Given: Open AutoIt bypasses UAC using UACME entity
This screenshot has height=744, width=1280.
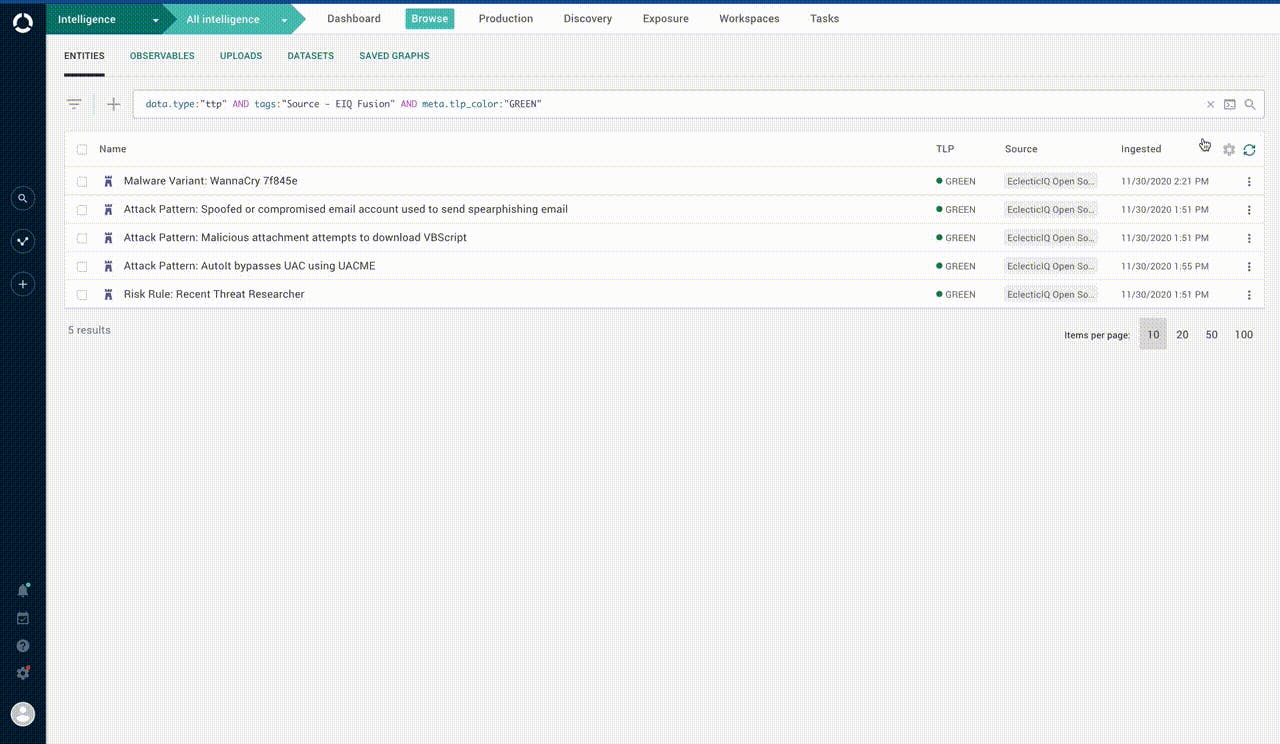Looking at the screenshot, I should 250,266.
